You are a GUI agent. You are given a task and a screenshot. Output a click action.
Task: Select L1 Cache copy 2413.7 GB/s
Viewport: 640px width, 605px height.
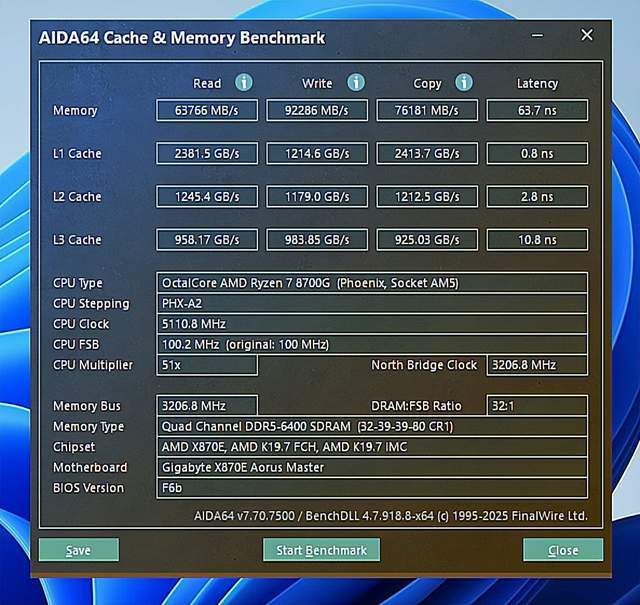click(x=427, y=153)
